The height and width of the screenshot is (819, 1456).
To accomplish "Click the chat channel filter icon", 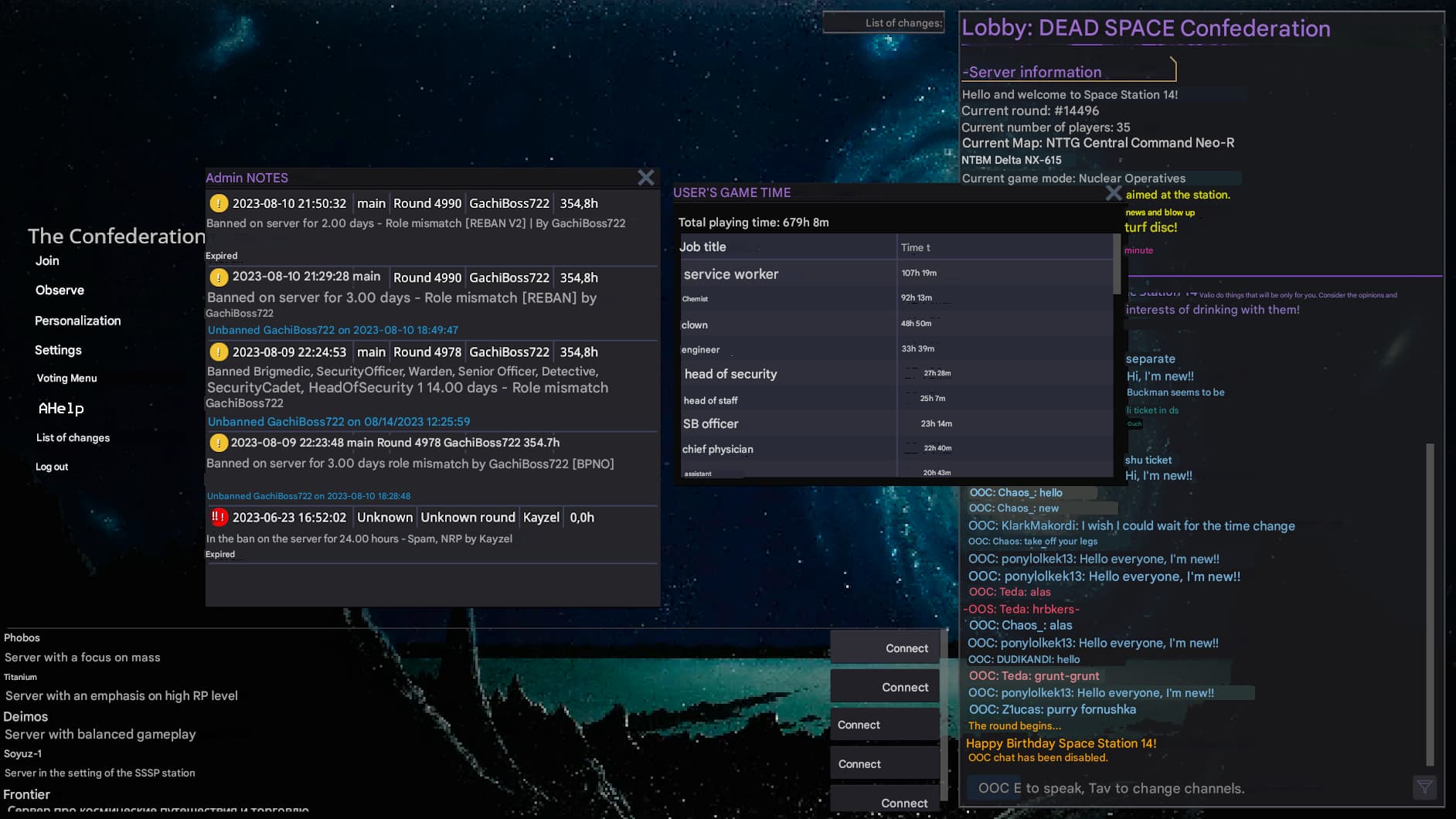I will tap(1424, 787).
